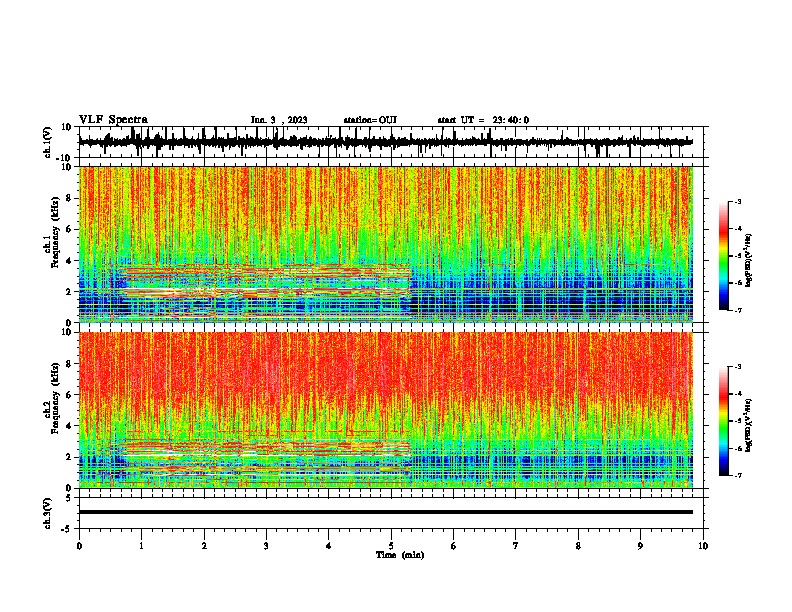
Task: Click the "station=OUJ" header label
Action: [370, 120]
